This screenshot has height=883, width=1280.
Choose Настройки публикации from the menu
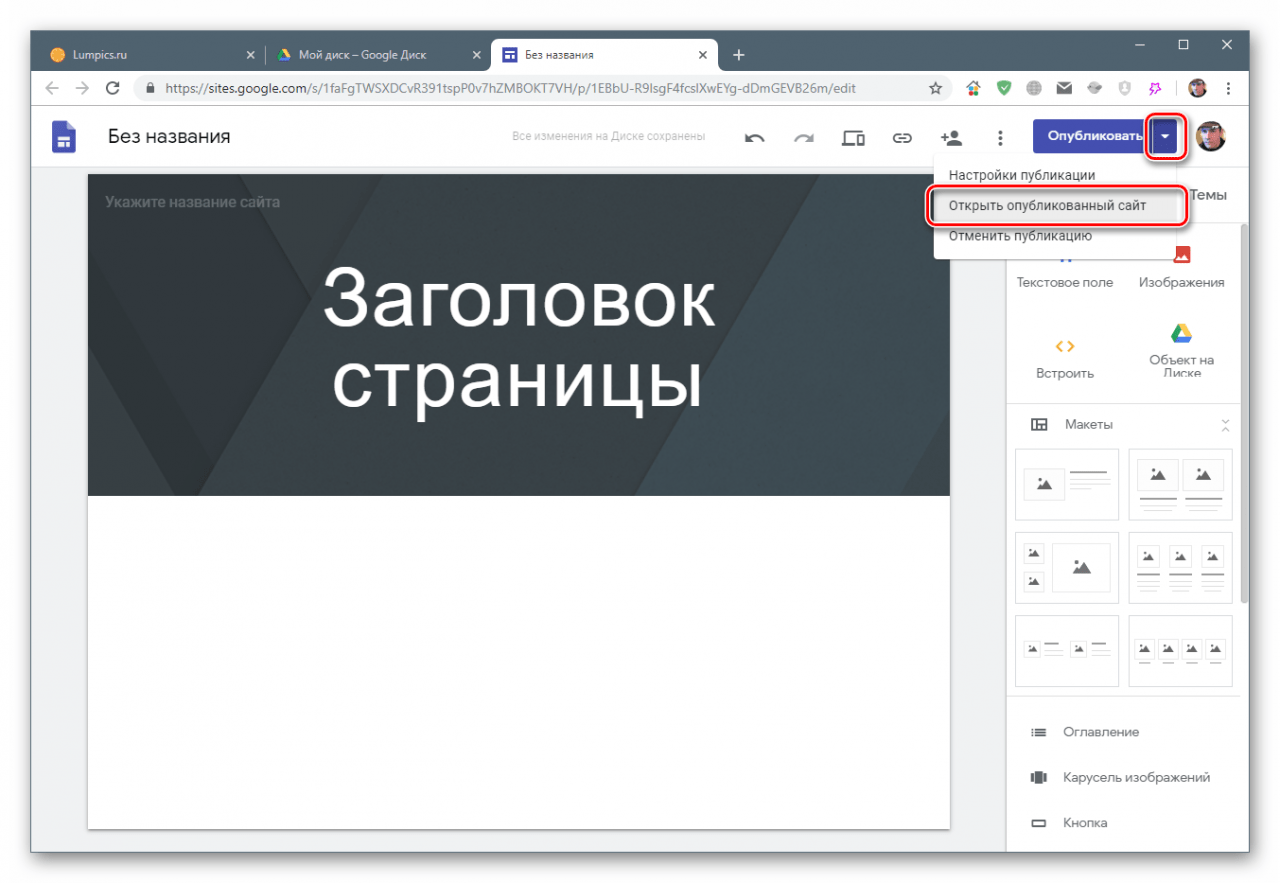[x=1022, y=175]
